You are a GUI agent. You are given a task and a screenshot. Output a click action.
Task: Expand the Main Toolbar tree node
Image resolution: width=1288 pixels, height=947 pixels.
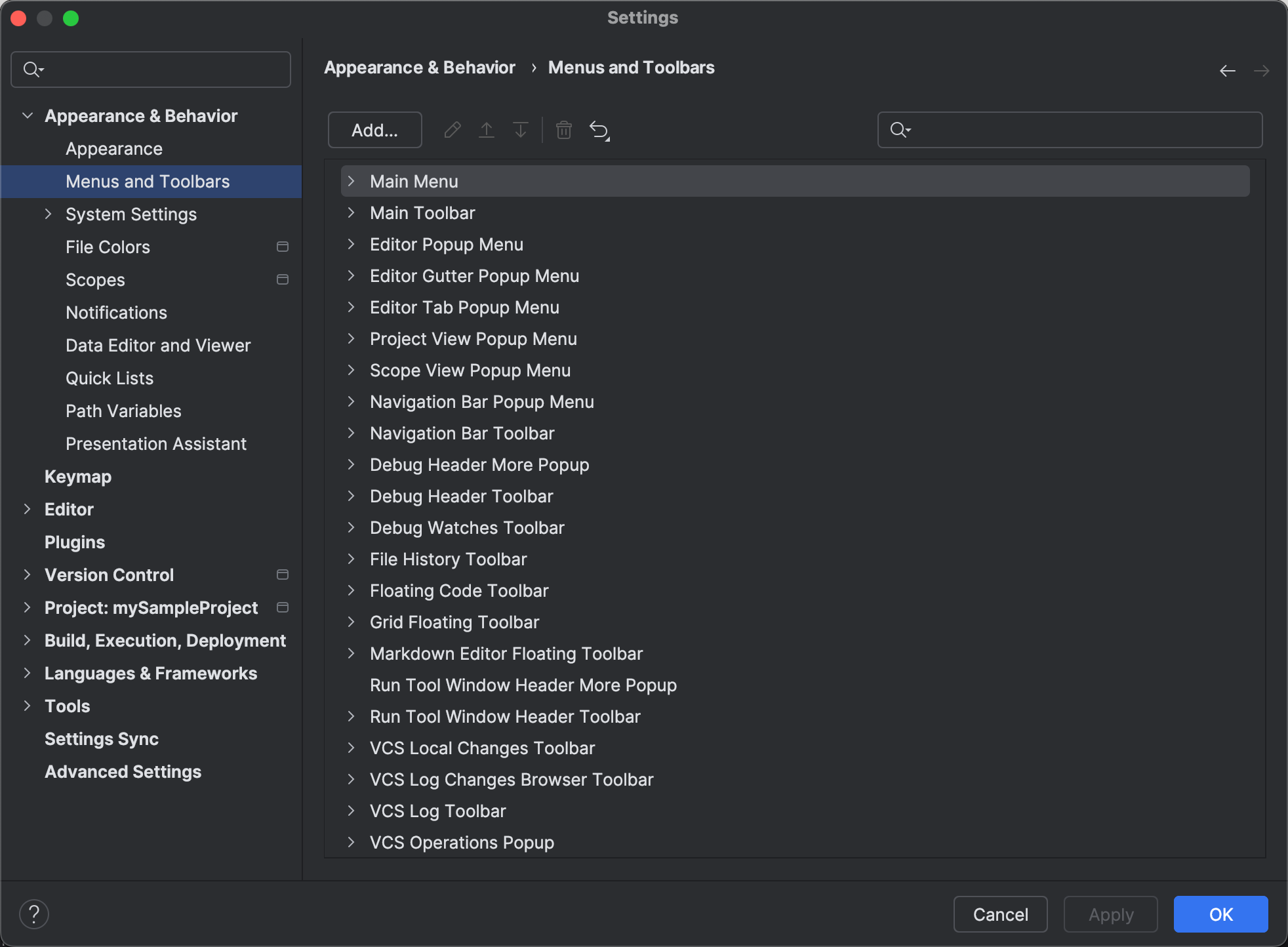[352, 212]
